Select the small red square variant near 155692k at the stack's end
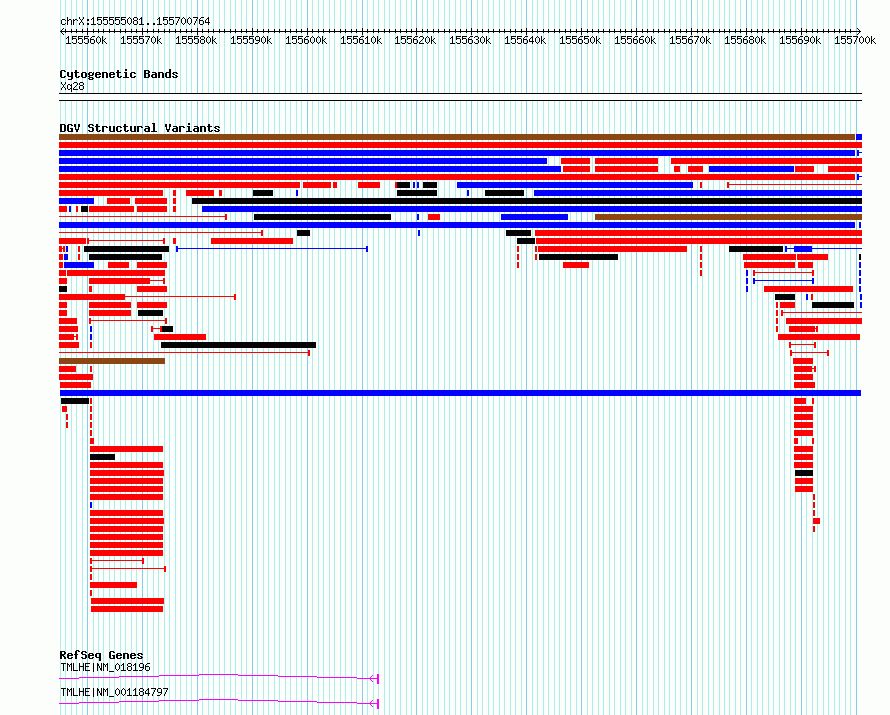The image size is (890, 715). coord(816,521)
